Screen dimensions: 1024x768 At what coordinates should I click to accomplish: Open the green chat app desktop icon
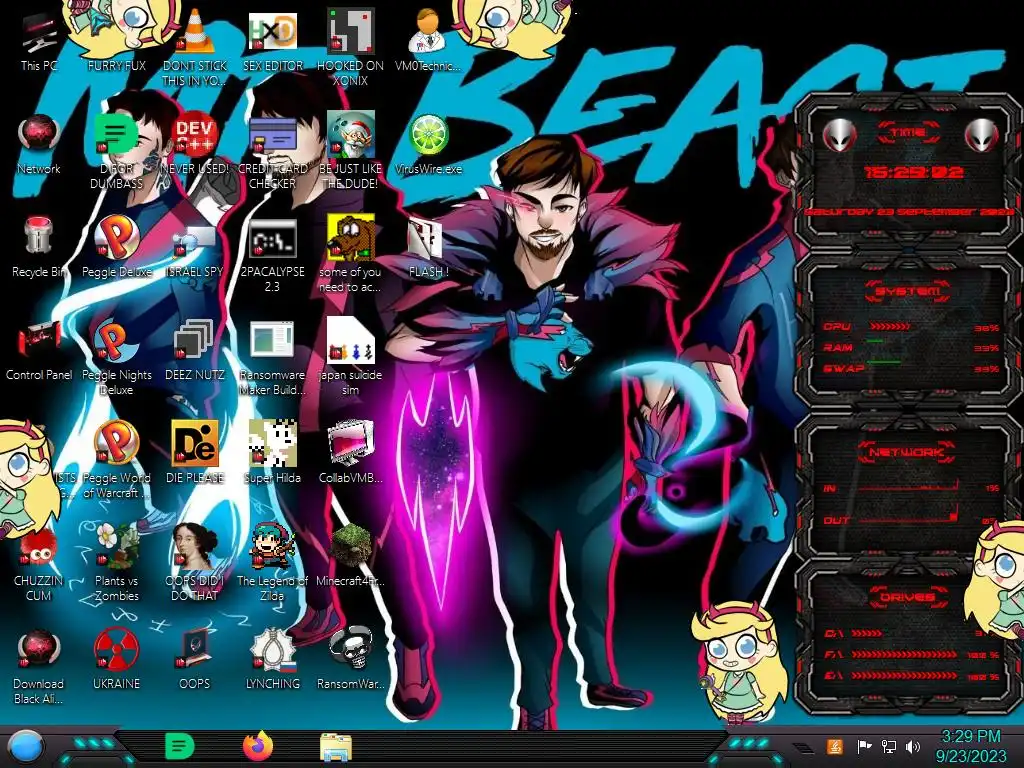click(116, 135)
